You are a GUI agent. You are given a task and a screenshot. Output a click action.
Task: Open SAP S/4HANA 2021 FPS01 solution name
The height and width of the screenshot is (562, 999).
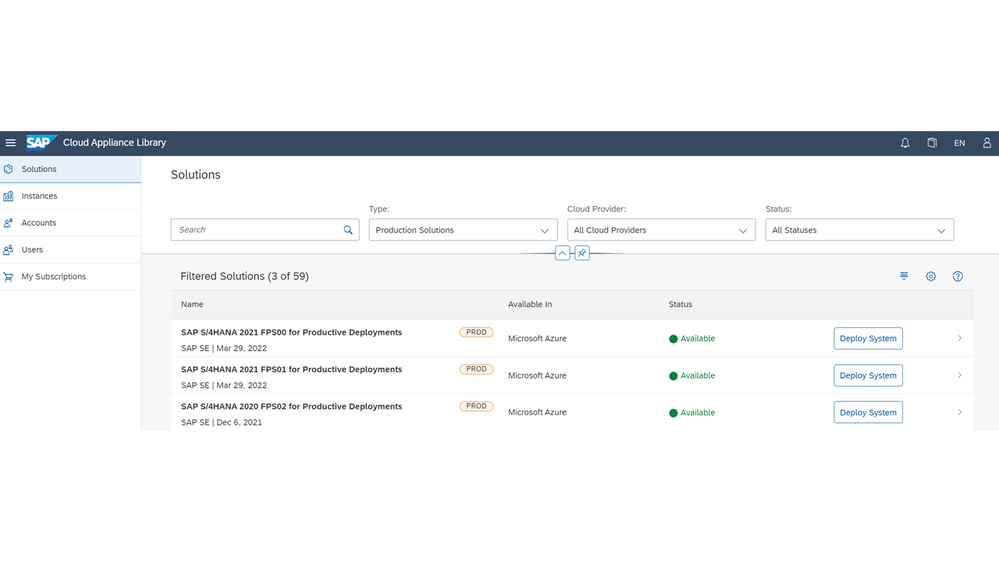291,369
